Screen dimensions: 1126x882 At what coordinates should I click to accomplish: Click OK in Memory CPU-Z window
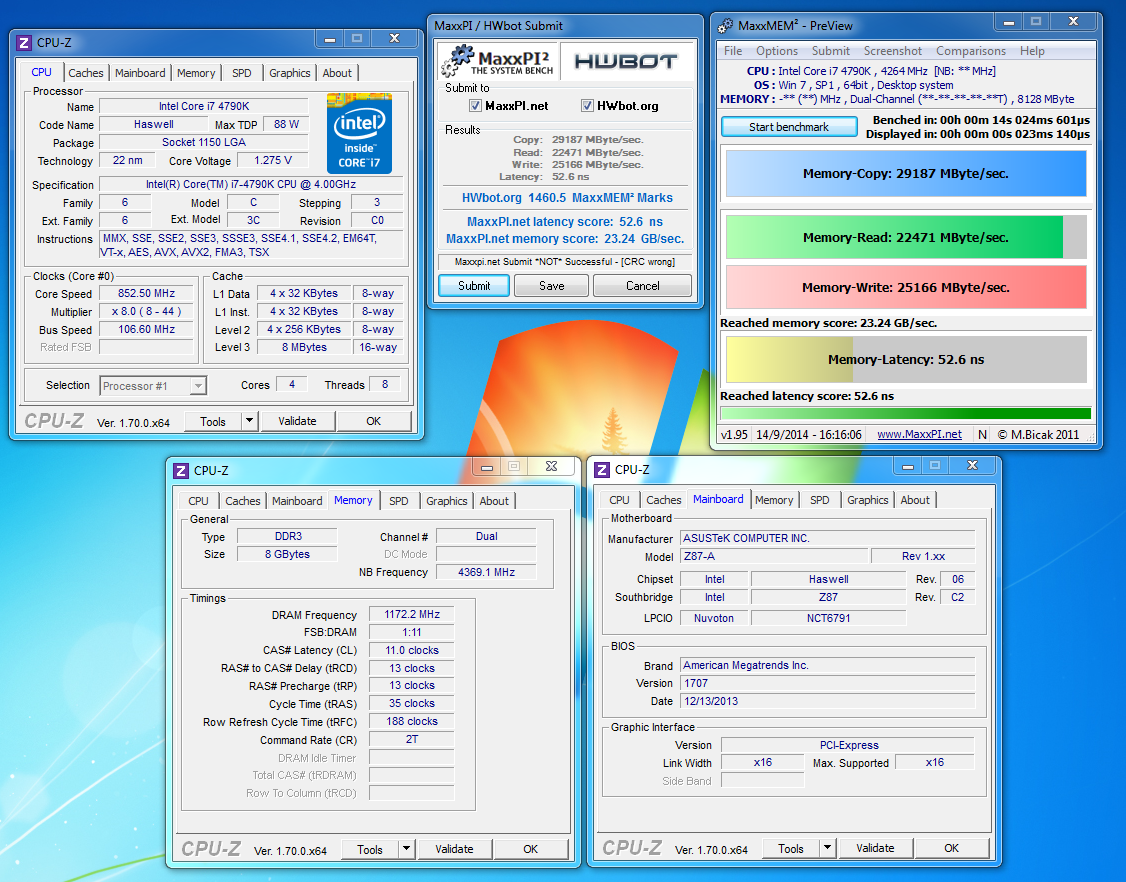tap(531, 849)
